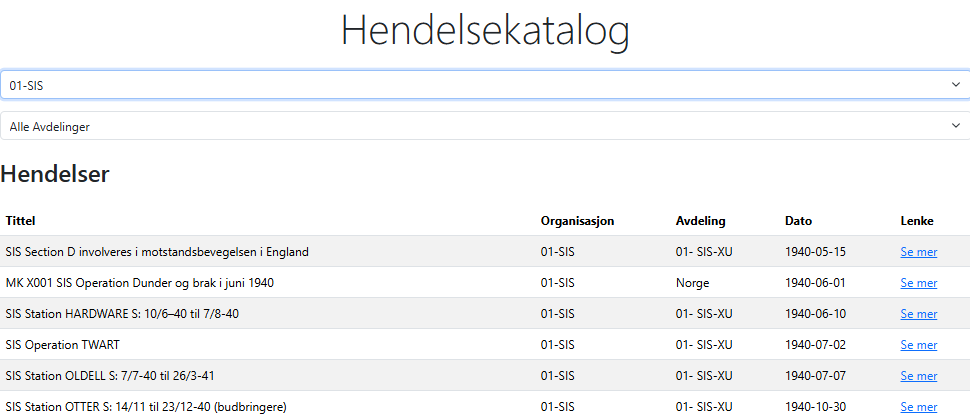Image resolution: width=970 pixels, height=417 pixels.
Task: Click the Dato column header
Action: pyautogui.click(x=798, y=221)
